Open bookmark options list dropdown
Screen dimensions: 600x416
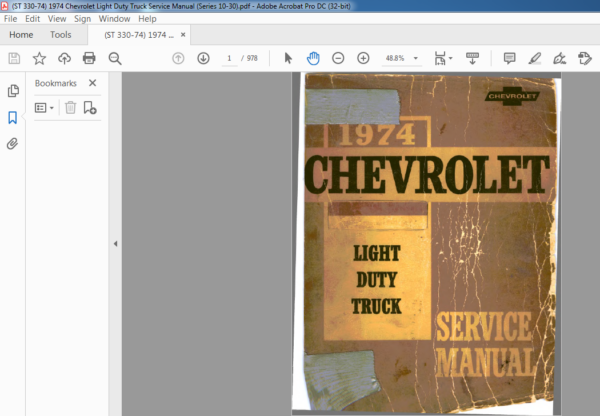44,108
